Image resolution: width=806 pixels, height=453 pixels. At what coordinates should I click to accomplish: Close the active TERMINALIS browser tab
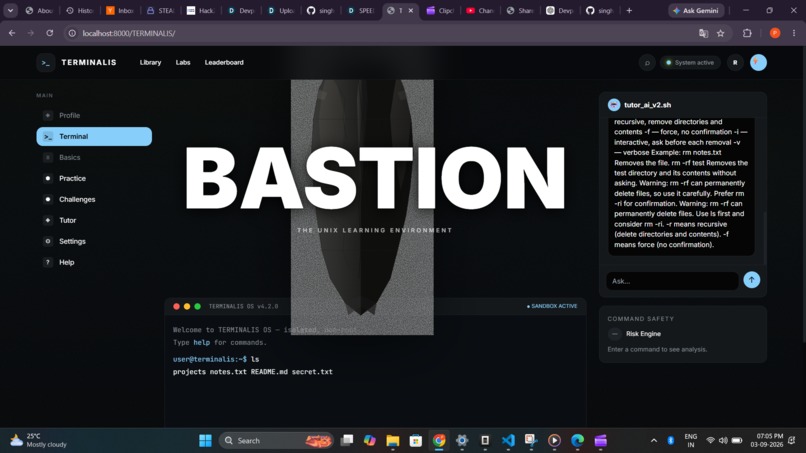coord(411,10)
